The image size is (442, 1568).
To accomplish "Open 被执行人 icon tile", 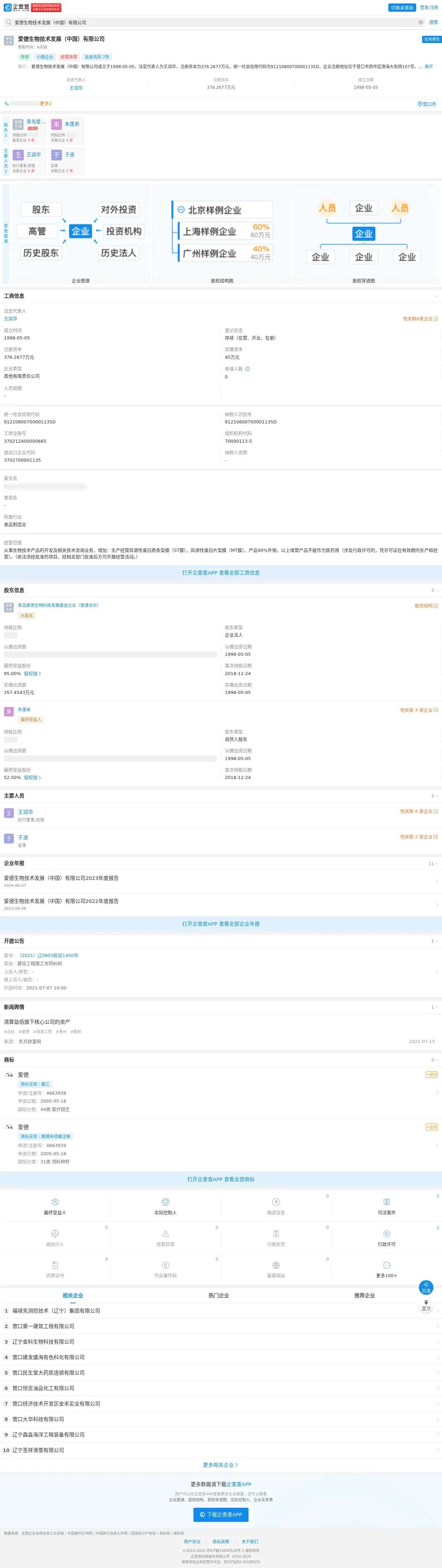I will [x=55, y=1238].
